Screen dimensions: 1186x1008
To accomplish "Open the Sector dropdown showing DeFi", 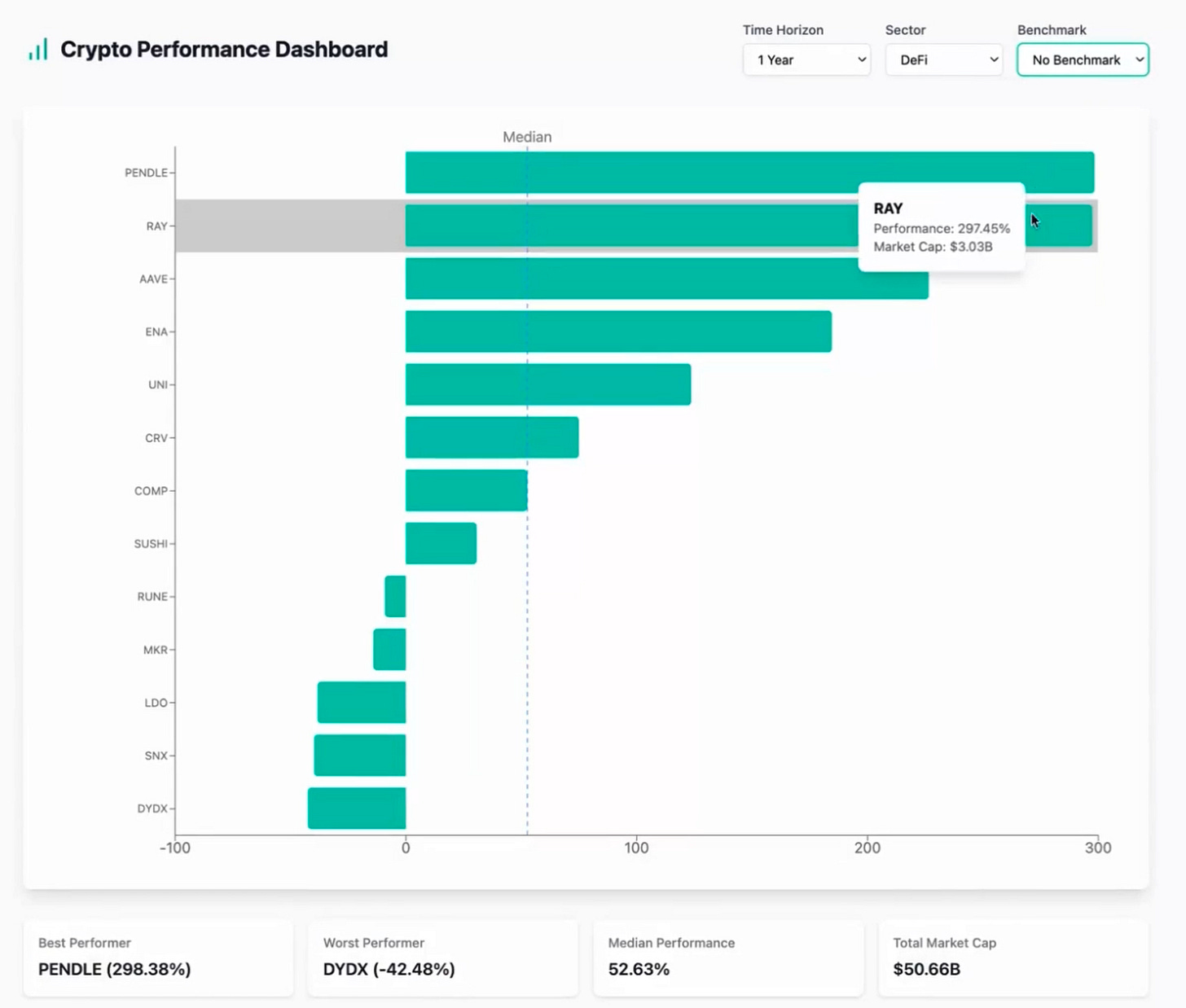I will coord(943,59).
